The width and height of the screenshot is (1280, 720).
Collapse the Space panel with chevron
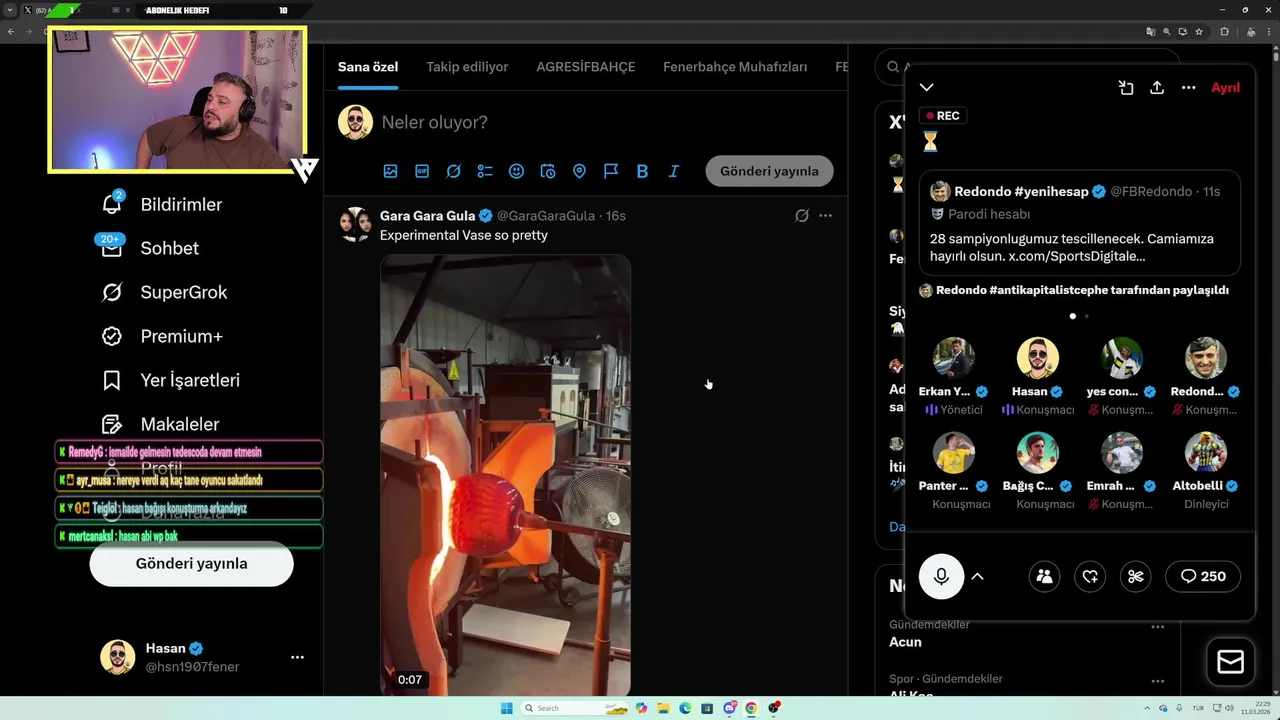pos(927,87)
